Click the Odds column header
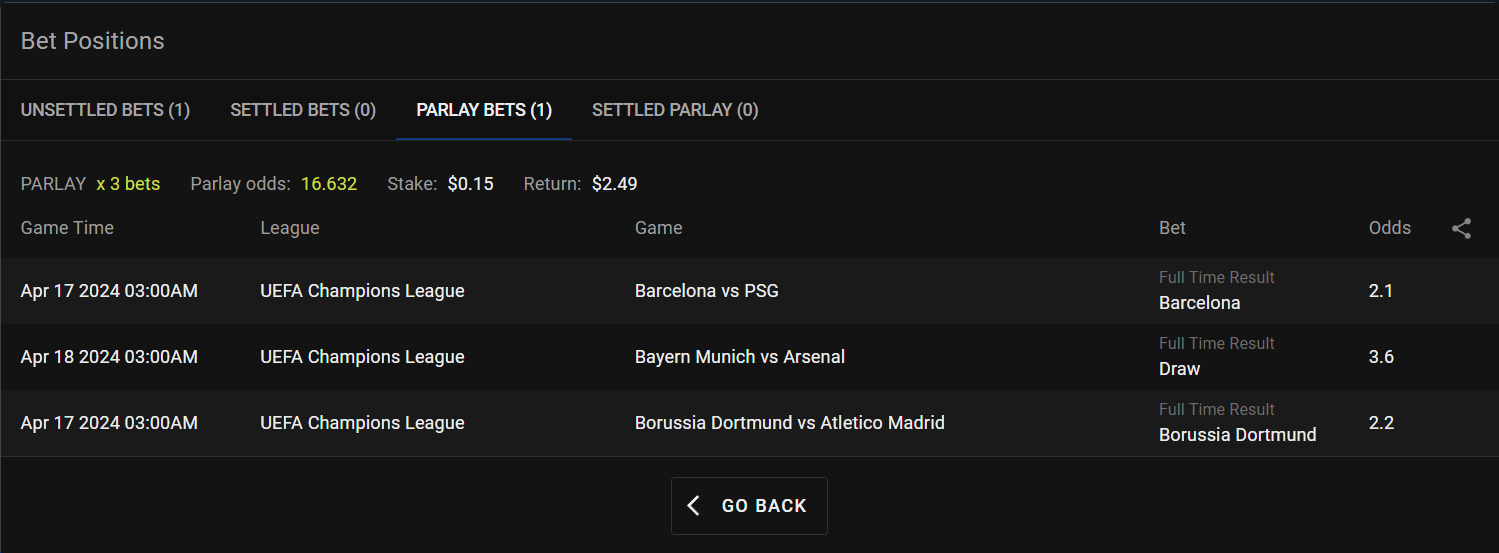The height and width of the screenshot is (553, 1499). click(x=1389, y=228)
